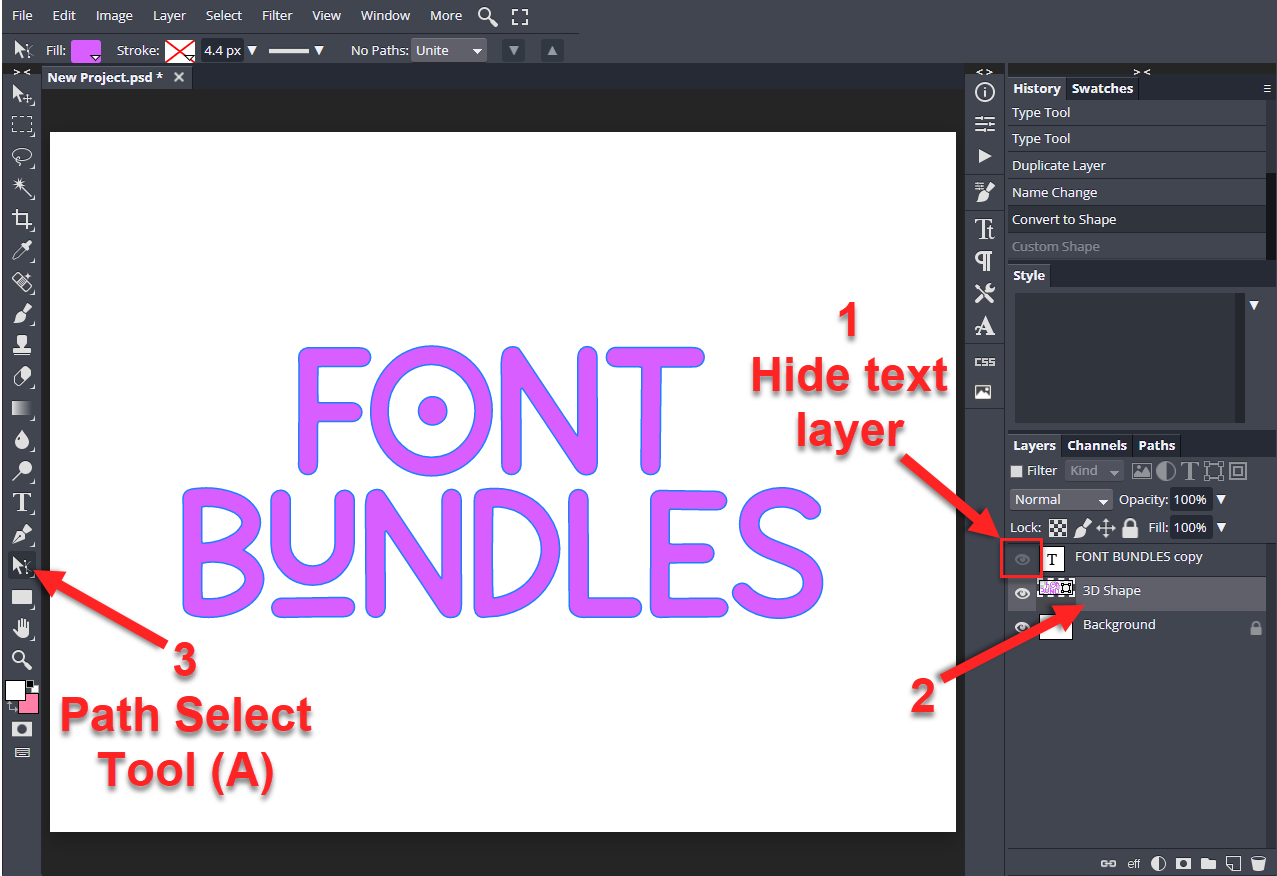Toggle lock image pixels brush icon
The image size is (1277, 876).
click(x=1082, y=527)
